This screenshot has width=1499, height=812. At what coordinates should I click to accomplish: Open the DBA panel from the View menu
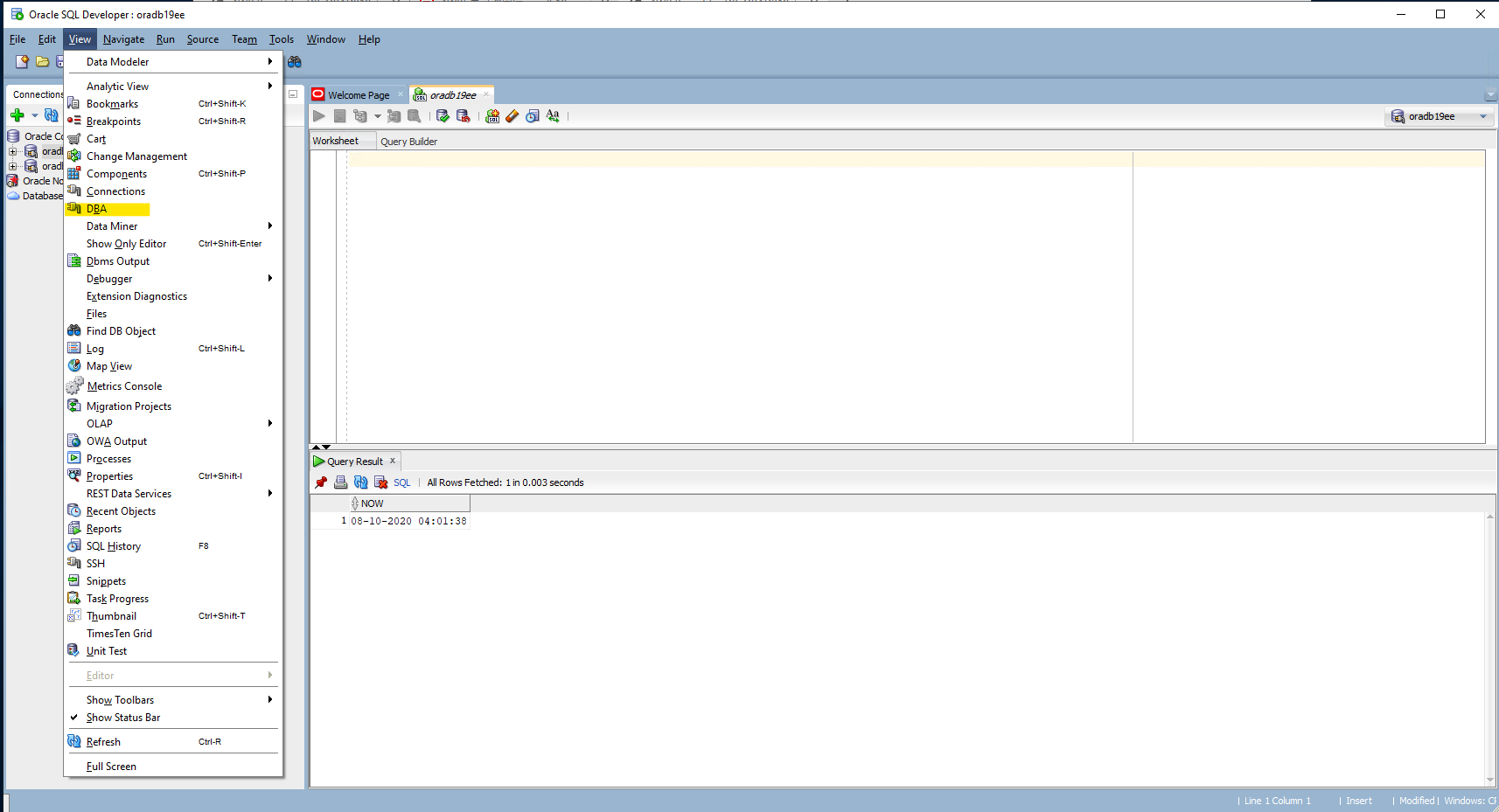tap(96, 209)
